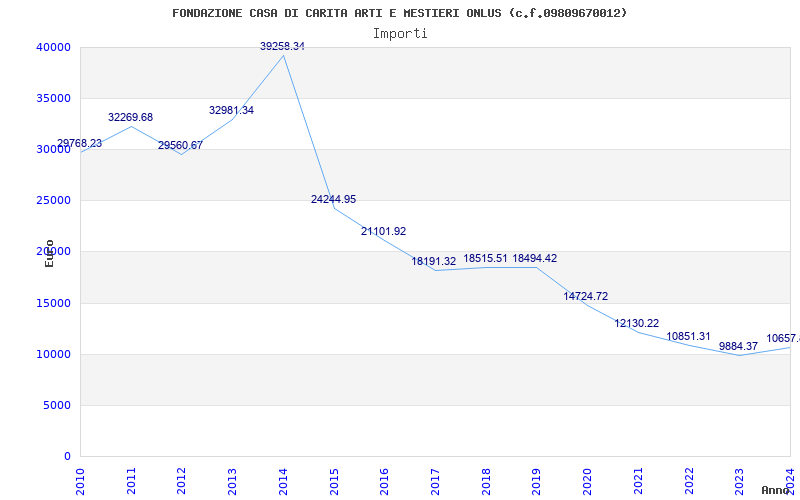Click the data label 10851.31
Screen dimensions: 800x500
[x=688, y=337]
